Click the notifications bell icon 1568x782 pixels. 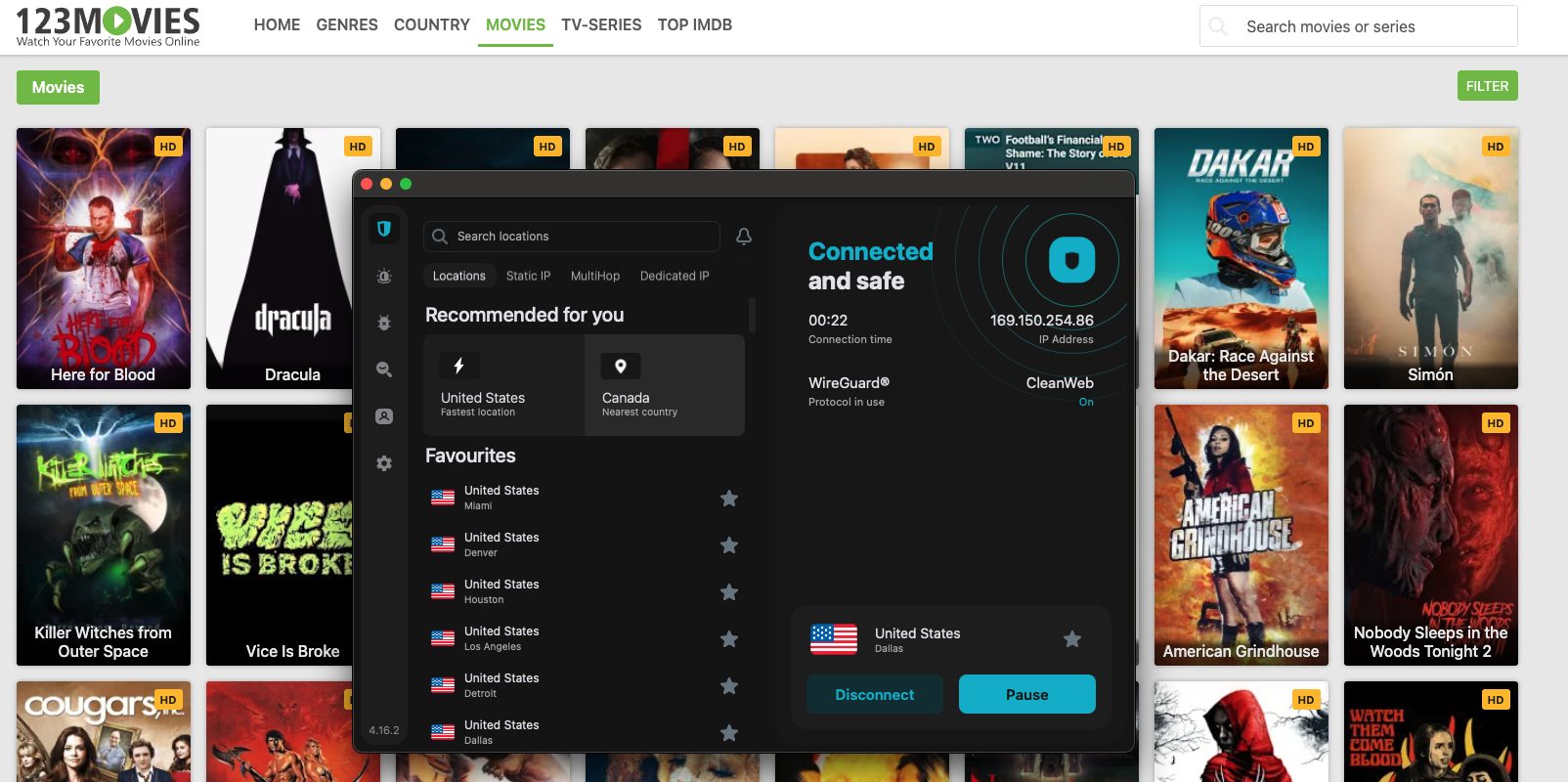point(744,237)
